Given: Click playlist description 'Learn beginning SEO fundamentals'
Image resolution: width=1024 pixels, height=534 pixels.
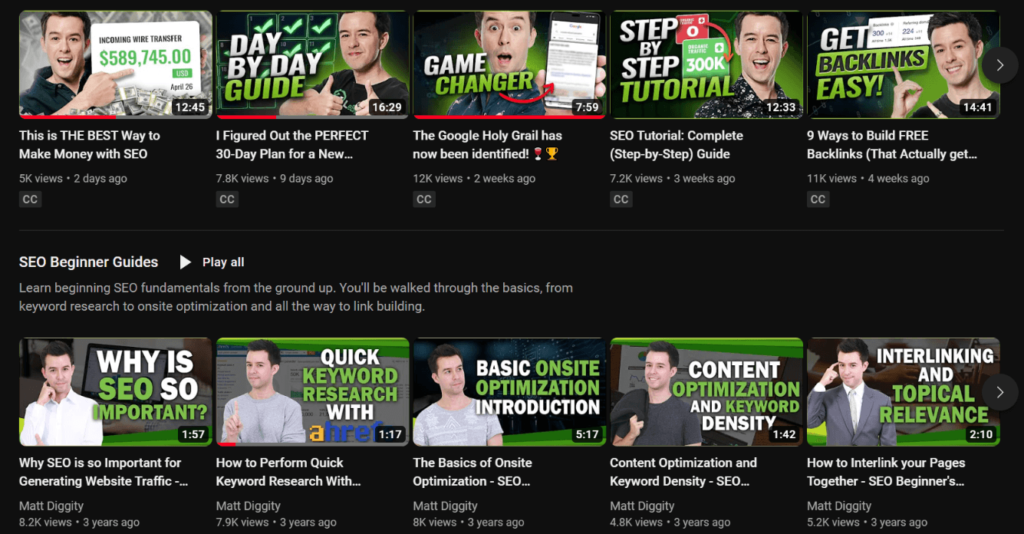Looking at the screenshot, I should coord(296,297).
